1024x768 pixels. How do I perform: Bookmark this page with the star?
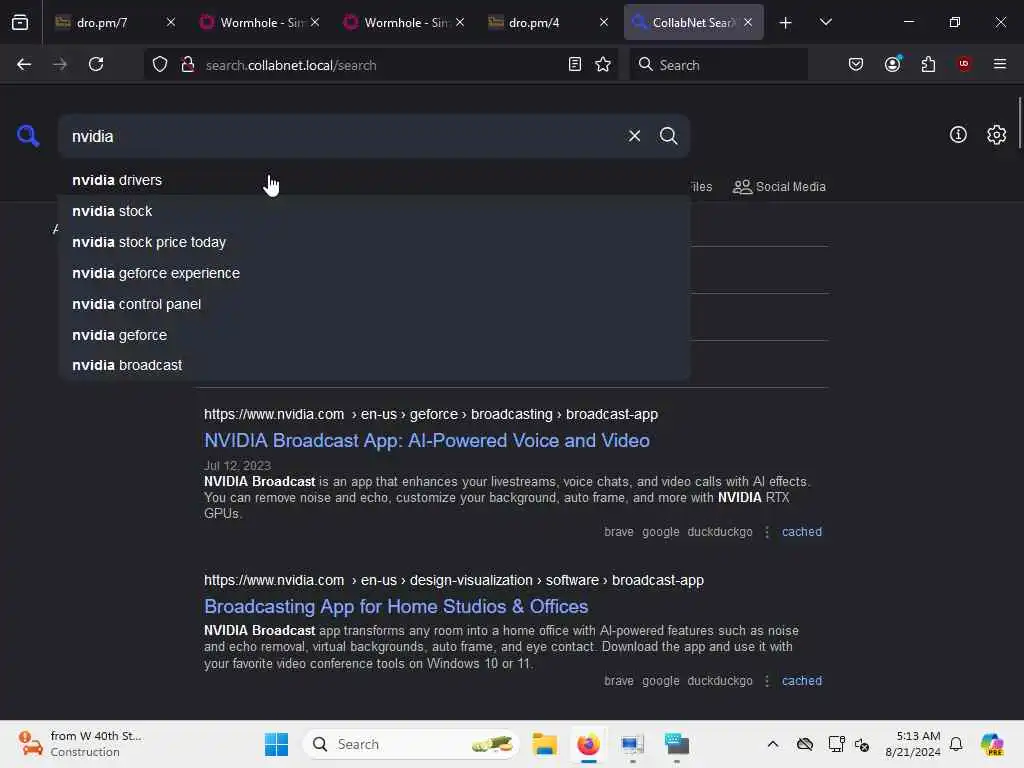click(x=603, y=65)
